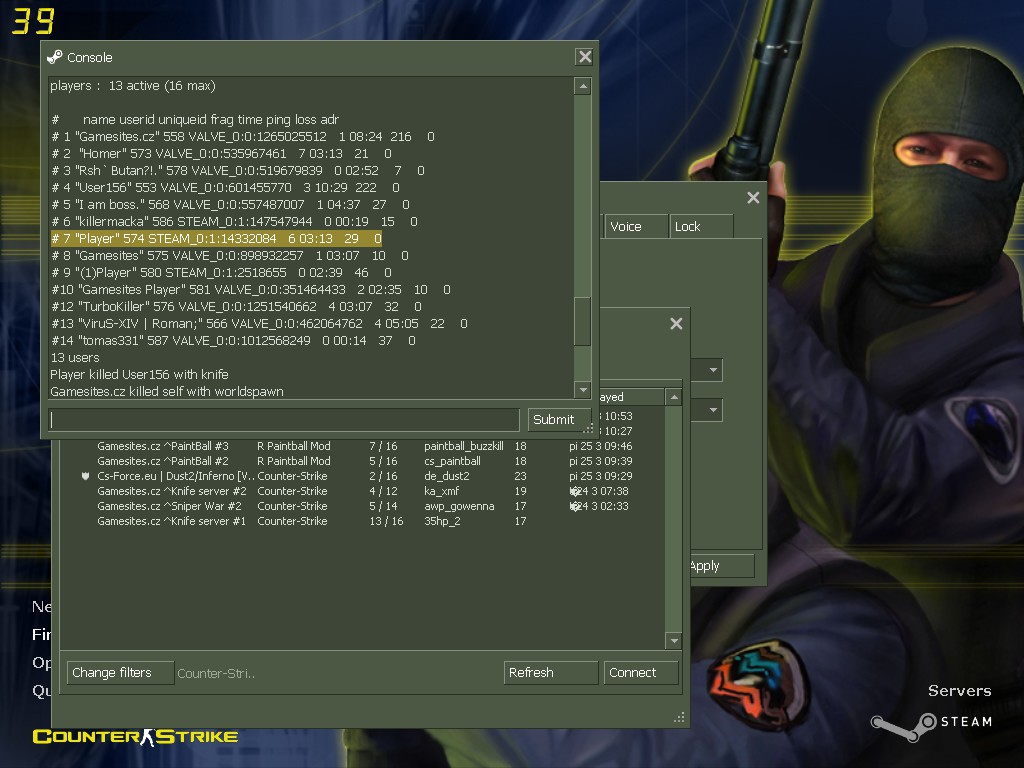
Task: Click the console column header line starting with 'name userid'
Action: [195, 120]
